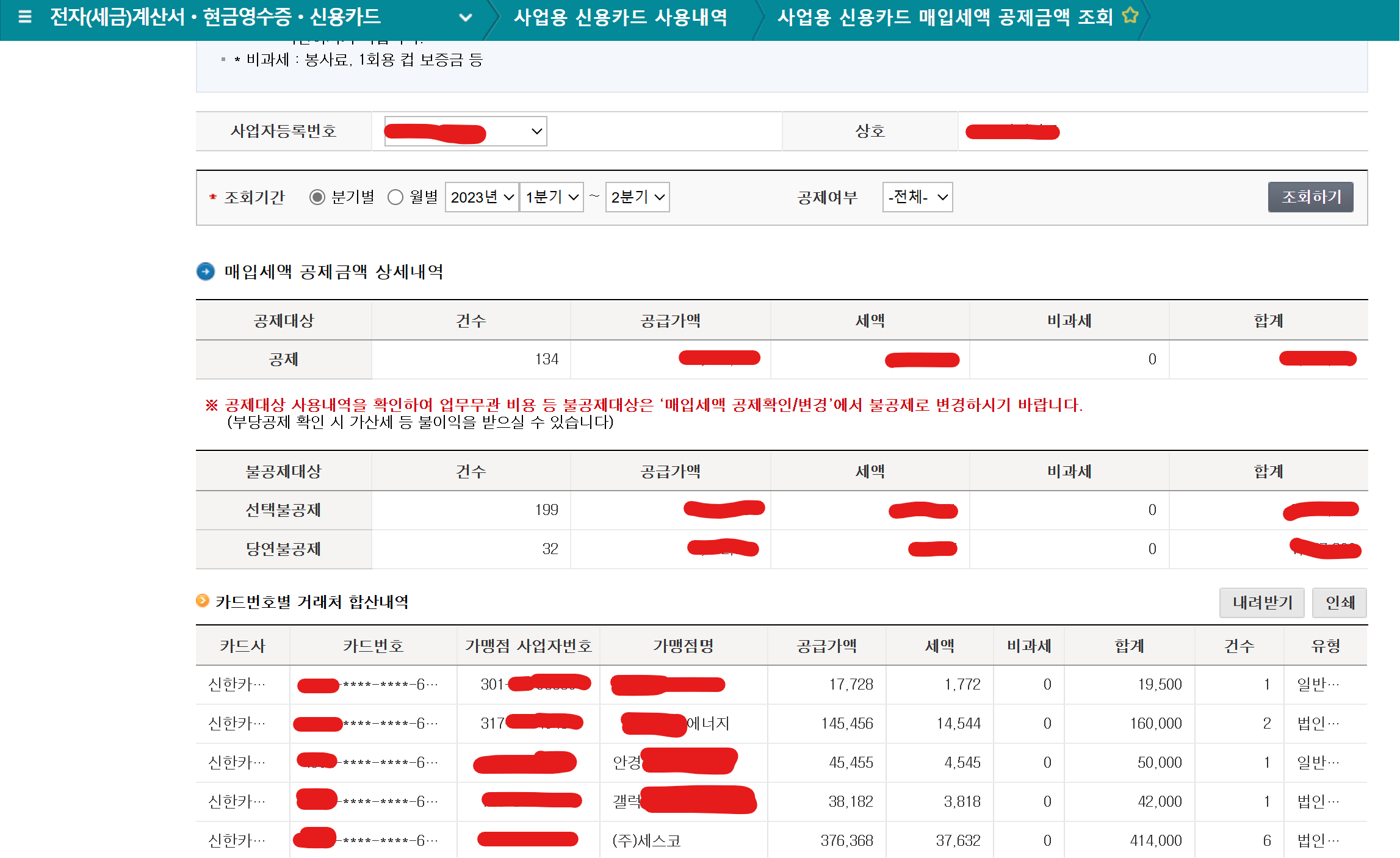The image size is (1400, 858).
Task: Click the 전자(세금)계산서·현금영수증·신용카드 menu header
Action: point(215,17)
